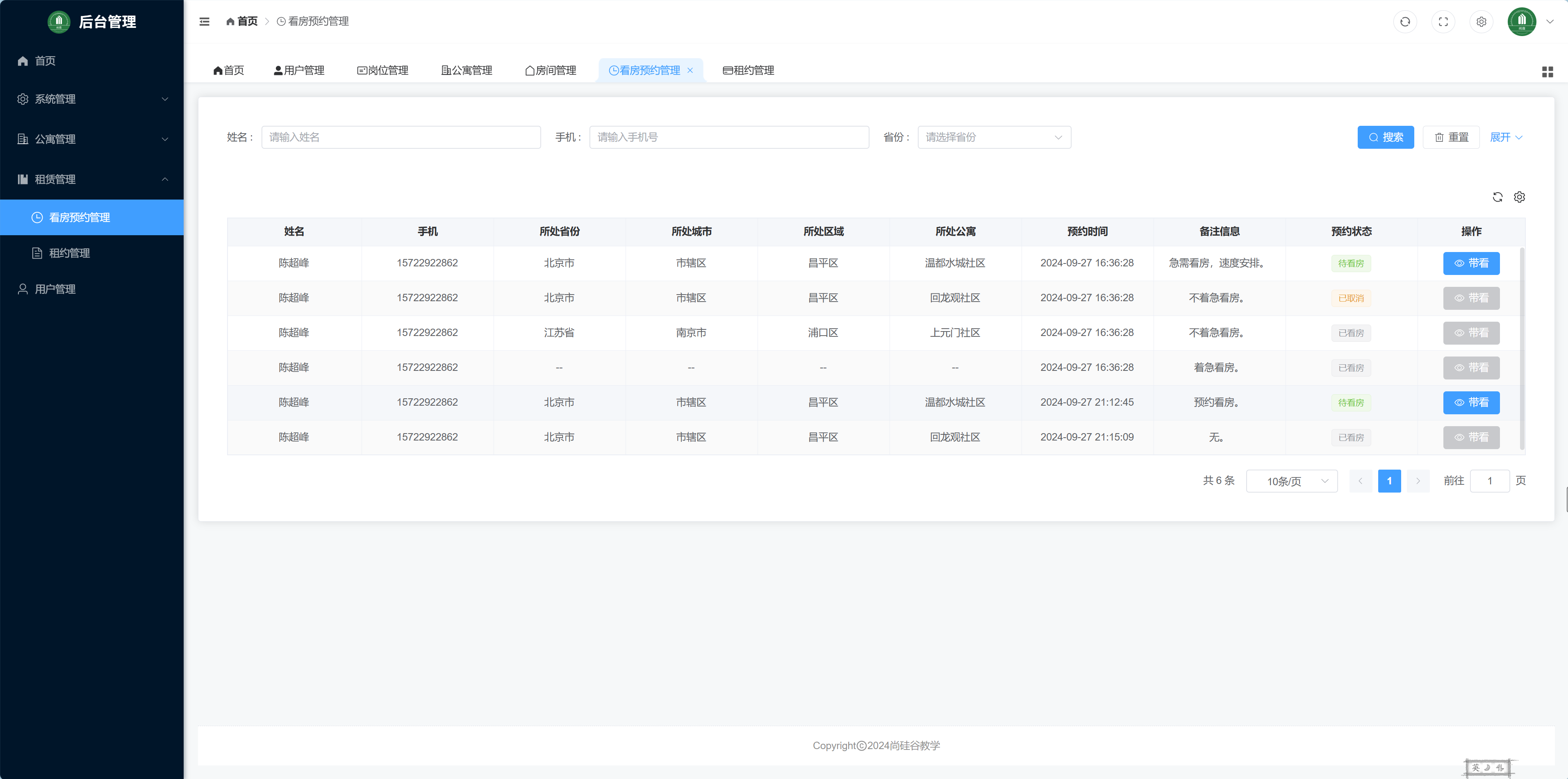
Task: Click 展开 to expand more search filters
Action: click(x=1506, y=137)
